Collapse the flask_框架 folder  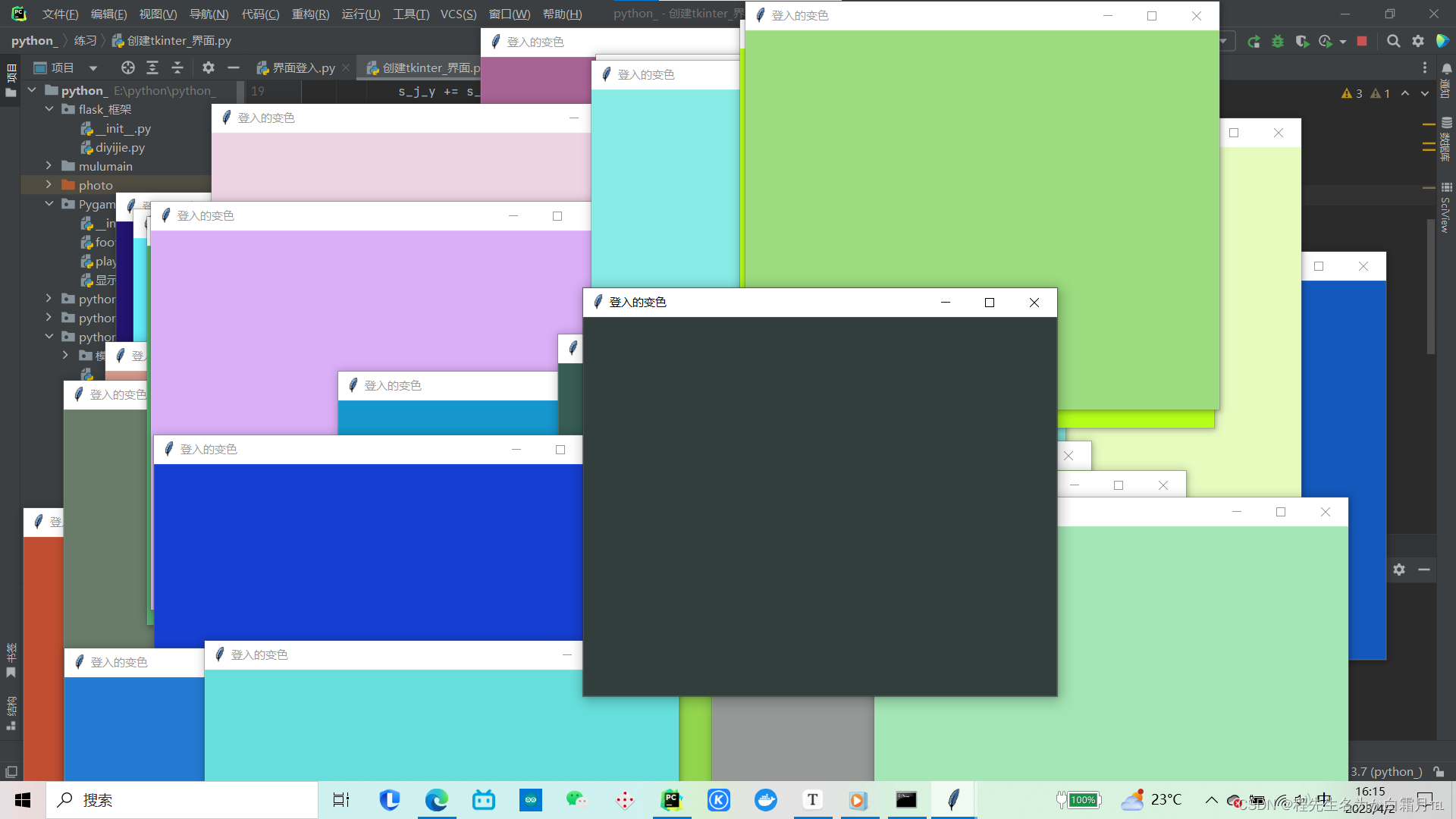(x=49, y=109)
